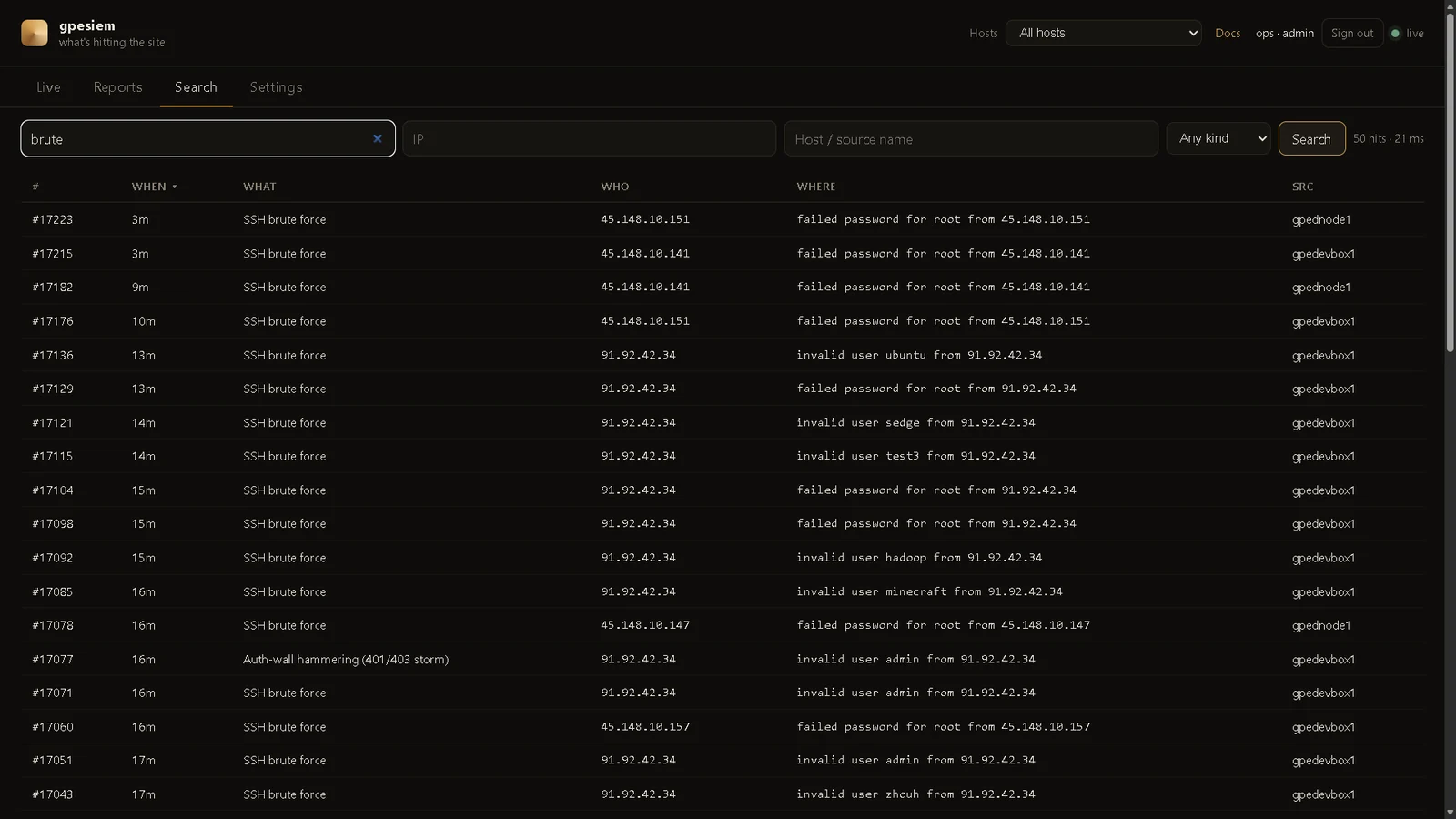Click the page vertical scrollbar
The width and height of the screenshot is (1456, 819).
(1451, 182)
